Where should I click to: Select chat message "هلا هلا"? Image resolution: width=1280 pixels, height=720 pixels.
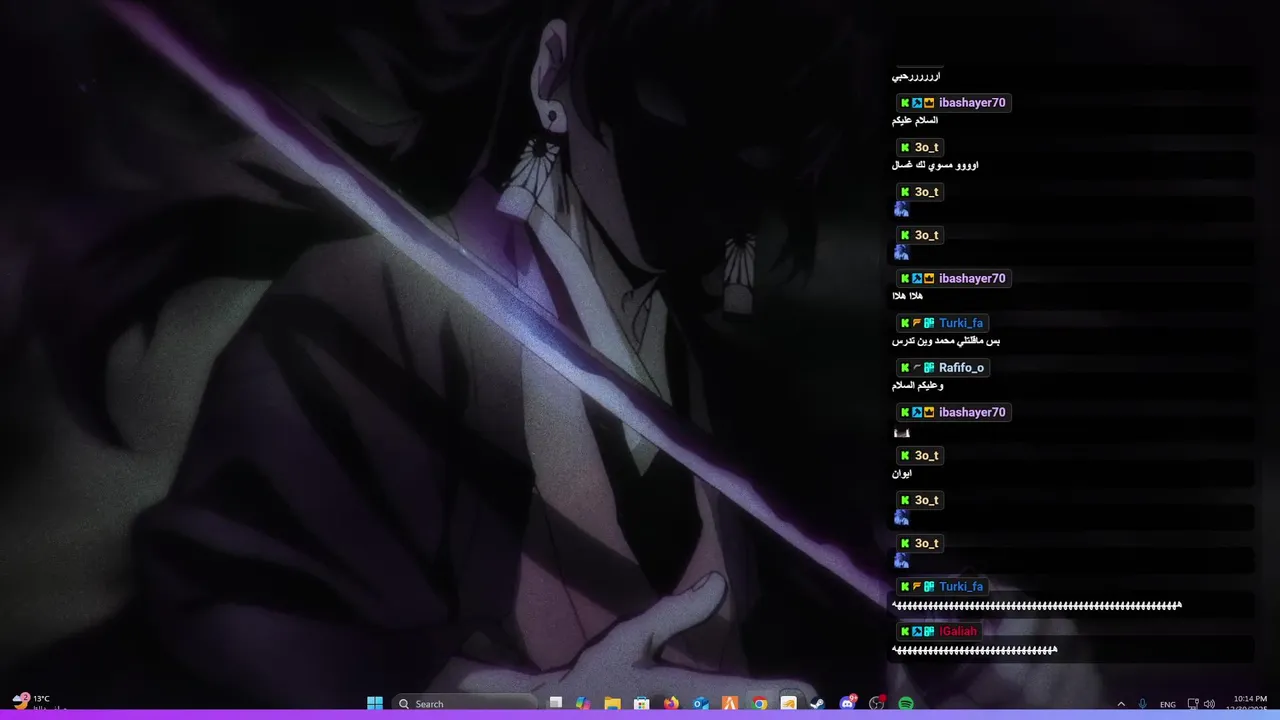(x=907, y=296)
